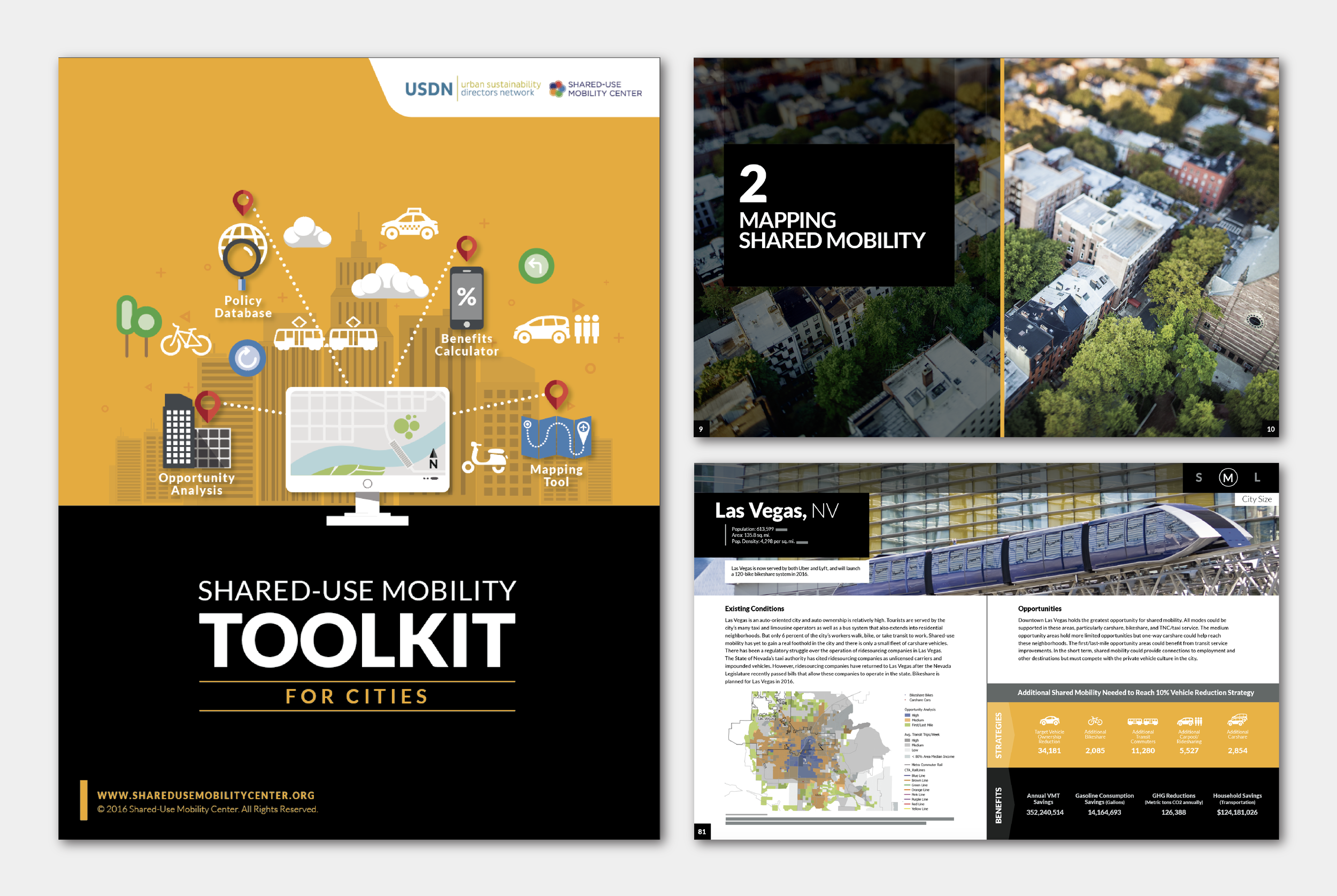Click the phone with percent sign icon
The image size is (1337, 896).
click(x=467, y=298)
